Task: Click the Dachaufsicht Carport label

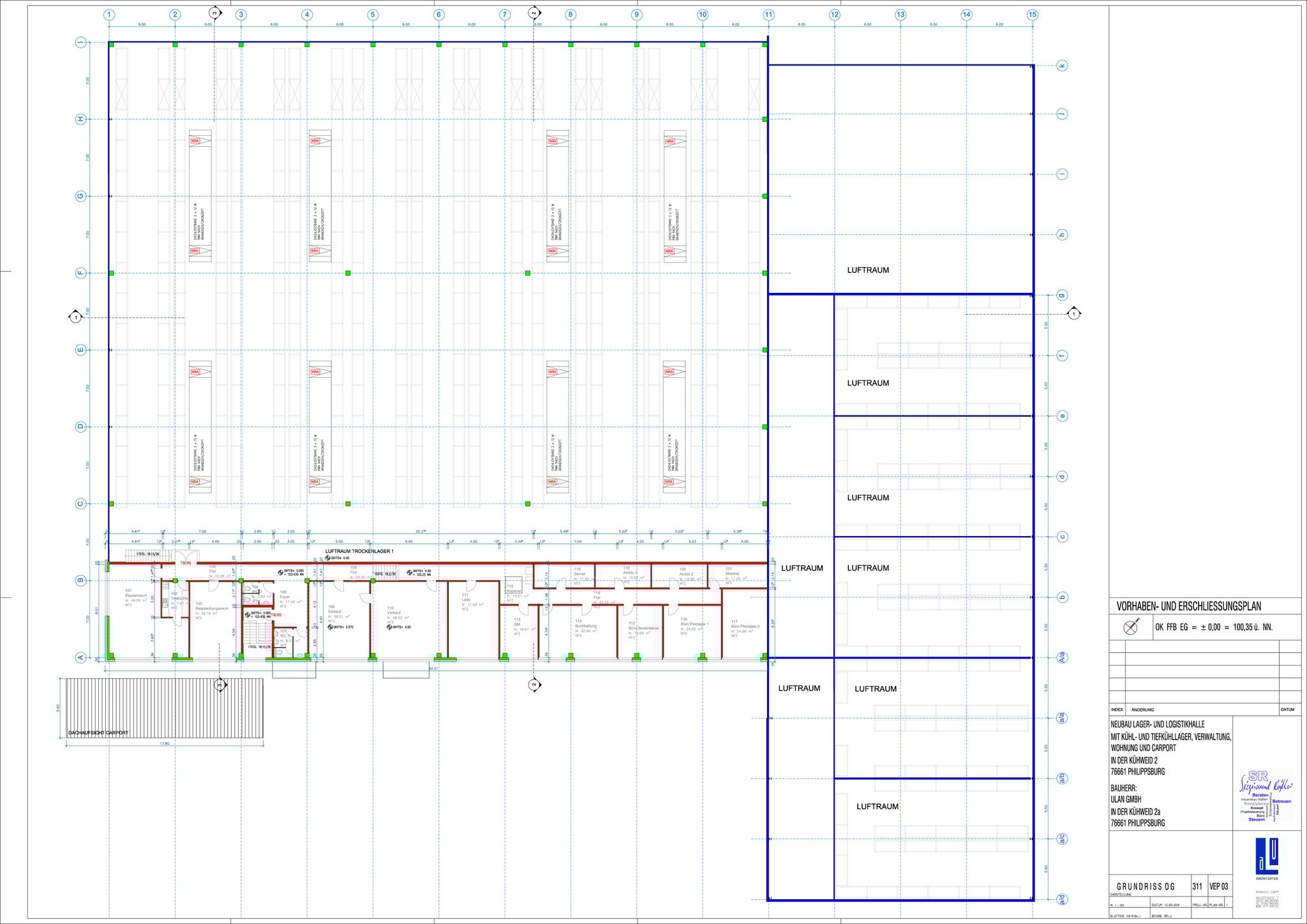Action: coord(98,733)
